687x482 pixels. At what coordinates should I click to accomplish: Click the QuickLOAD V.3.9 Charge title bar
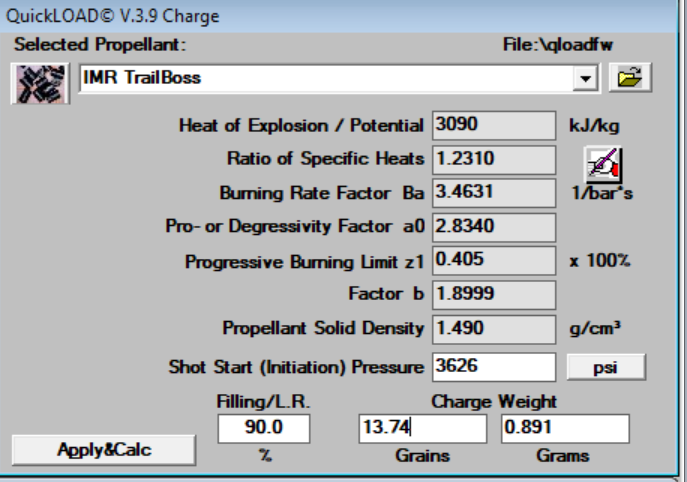point(338,16)
